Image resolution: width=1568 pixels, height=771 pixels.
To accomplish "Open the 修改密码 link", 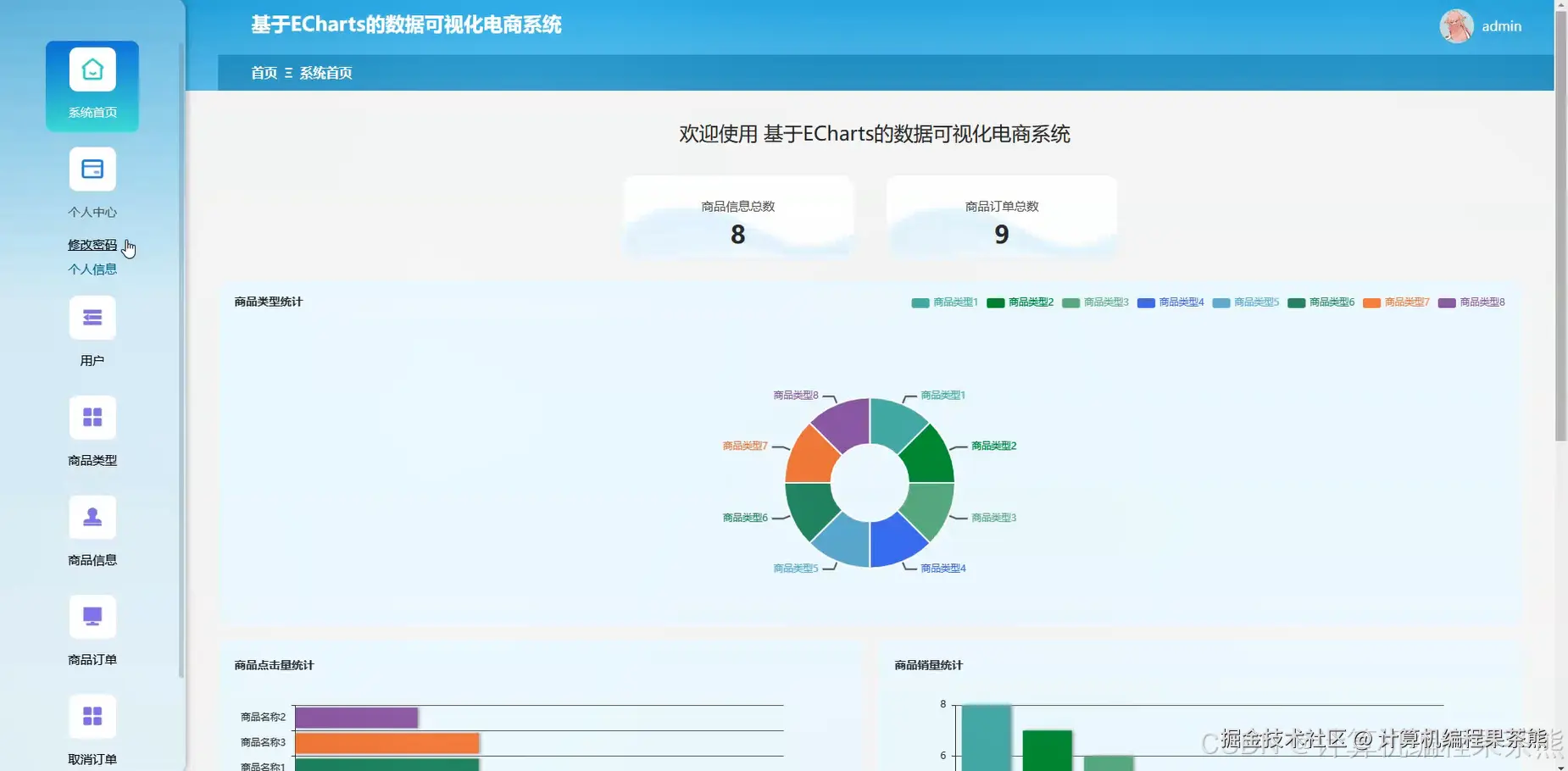I will (93, 244).
